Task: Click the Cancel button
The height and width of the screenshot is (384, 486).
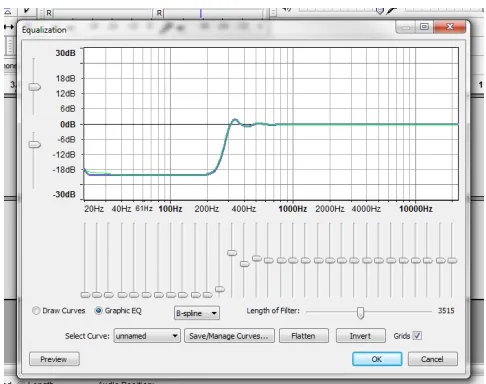Action: click(x=432, y=359)
